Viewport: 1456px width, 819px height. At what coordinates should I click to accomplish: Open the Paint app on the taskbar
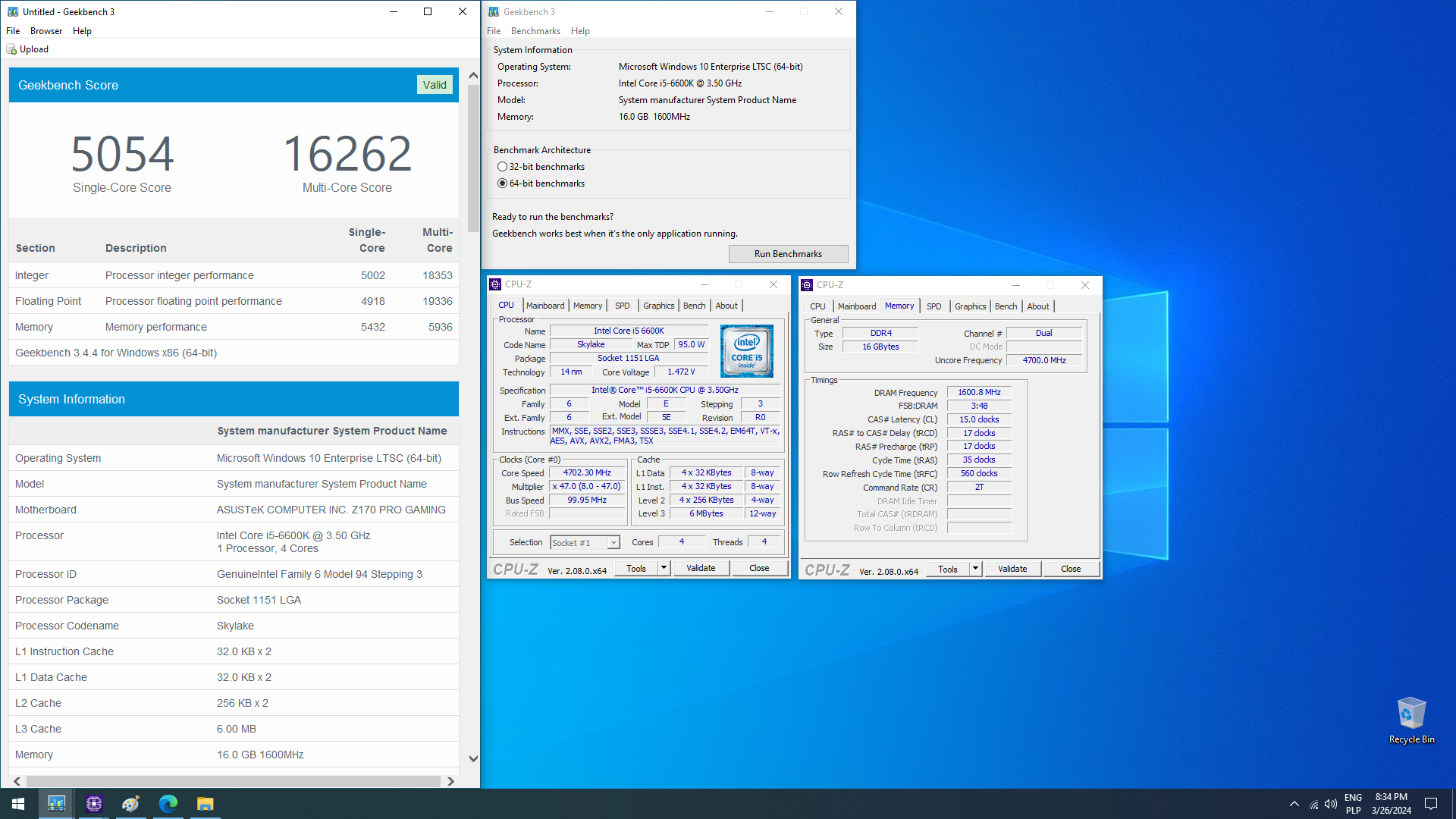click(131, 804)
